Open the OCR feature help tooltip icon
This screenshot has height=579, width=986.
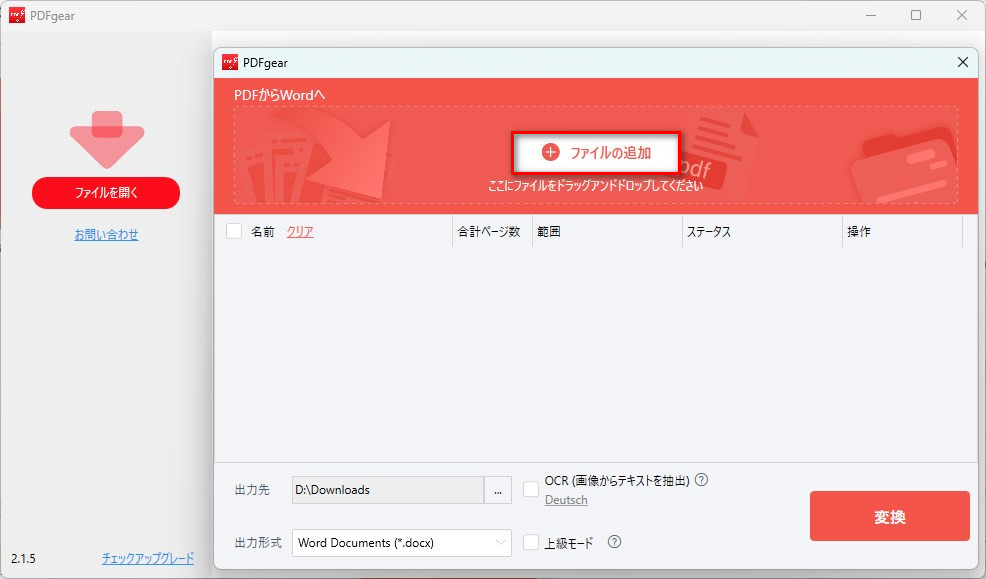coord(703,480)
